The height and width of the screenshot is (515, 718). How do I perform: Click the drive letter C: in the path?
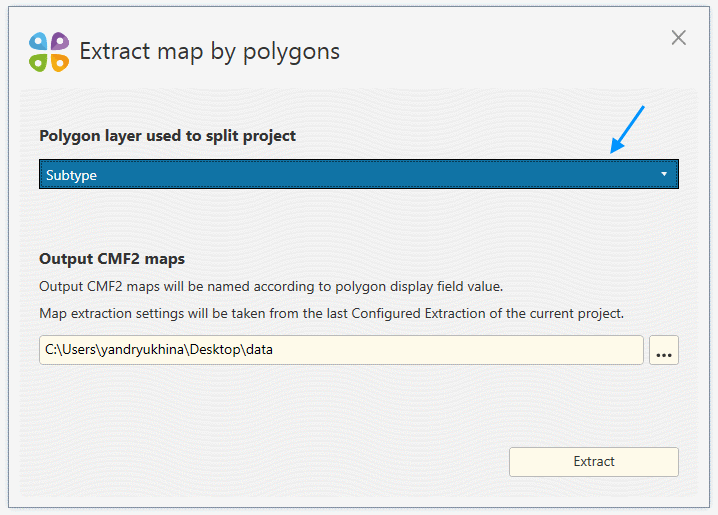tap(50, 351)
